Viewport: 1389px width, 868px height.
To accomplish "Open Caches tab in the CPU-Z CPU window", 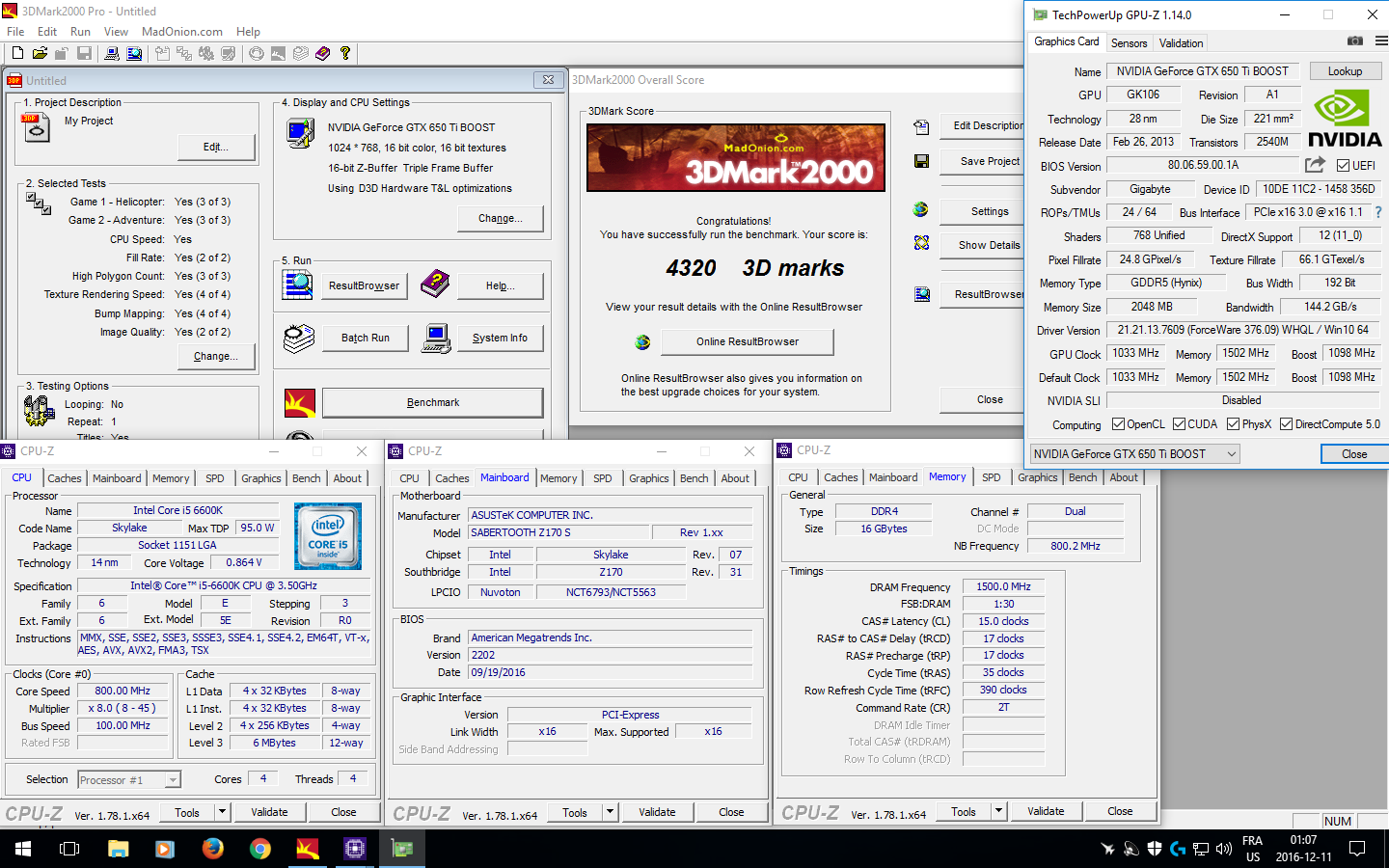I will 65,478.
